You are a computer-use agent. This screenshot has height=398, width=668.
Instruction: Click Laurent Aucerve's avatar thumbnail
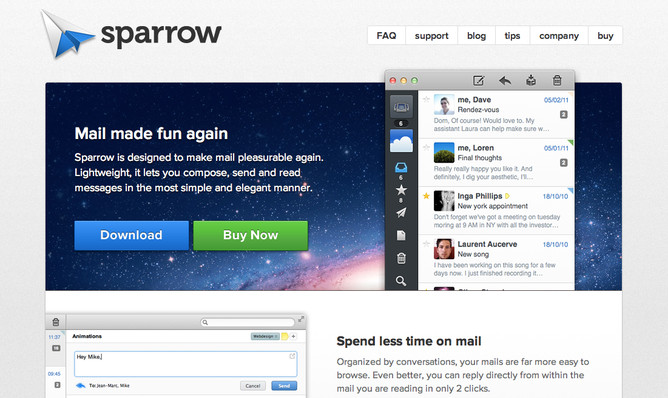click(444, 249)
